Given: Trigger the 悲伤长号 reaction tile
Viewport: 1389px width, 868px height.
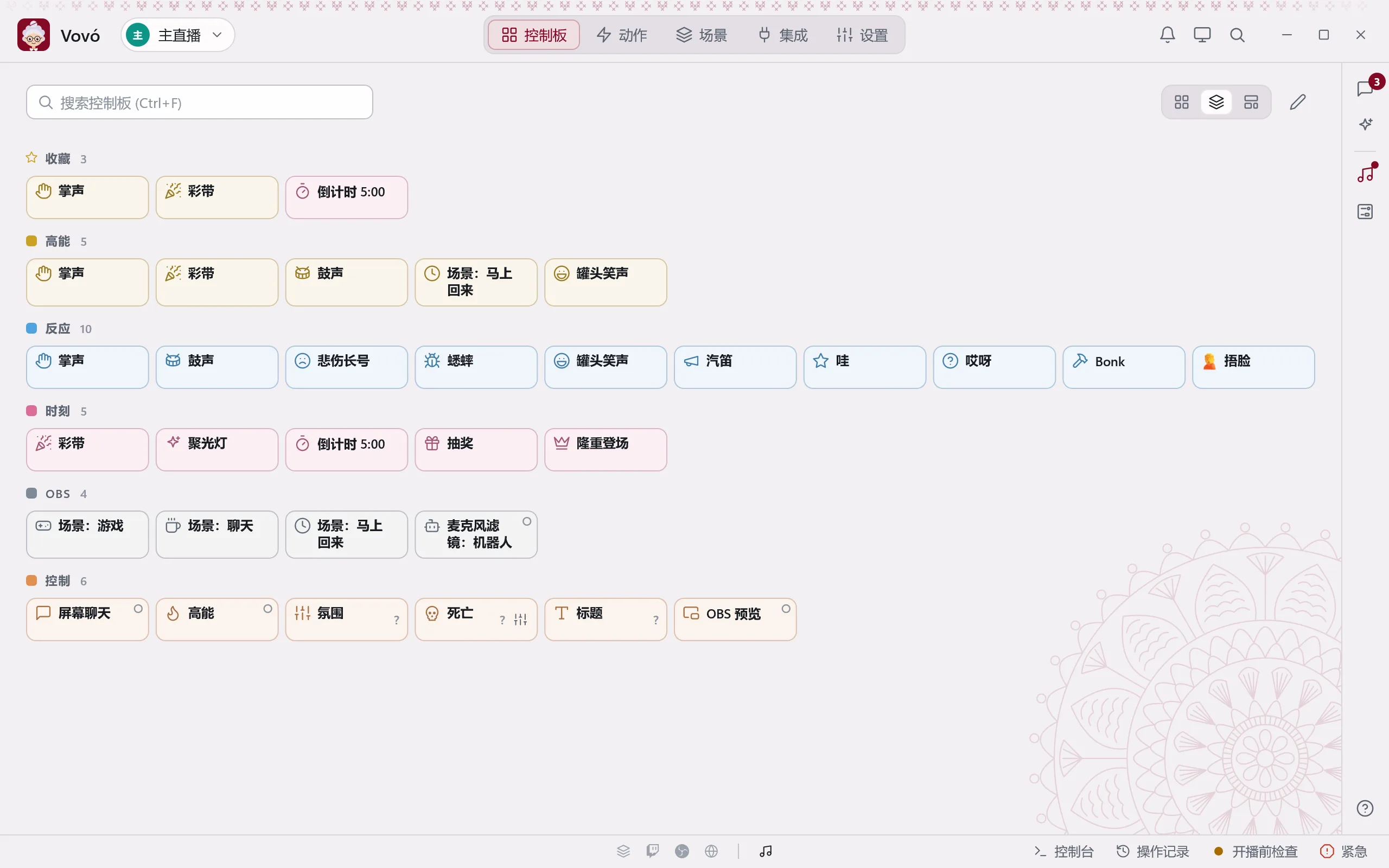Looking at the screenshot, I should click(x=346, y=367).
